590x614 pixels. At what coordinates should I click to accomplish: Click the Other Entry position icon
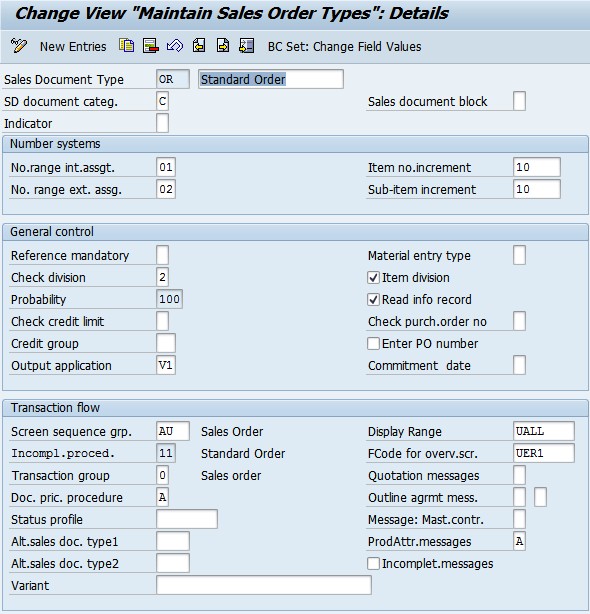(247, 46)
